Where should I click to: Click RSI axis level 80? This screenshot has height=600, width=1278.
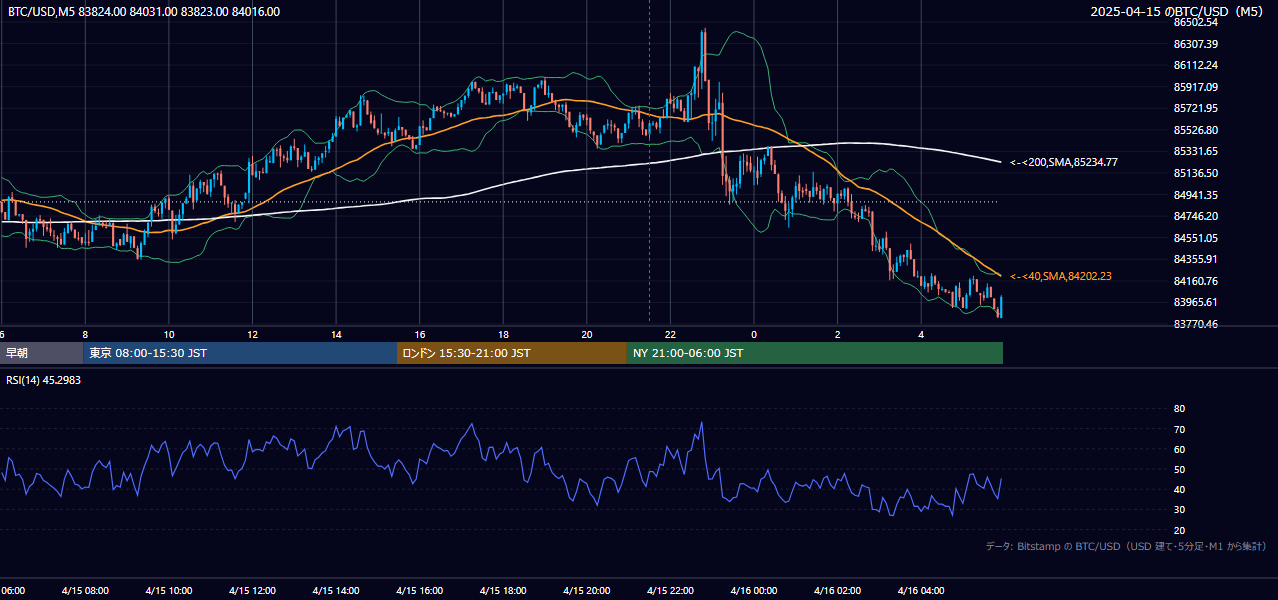click(1179, 409)
